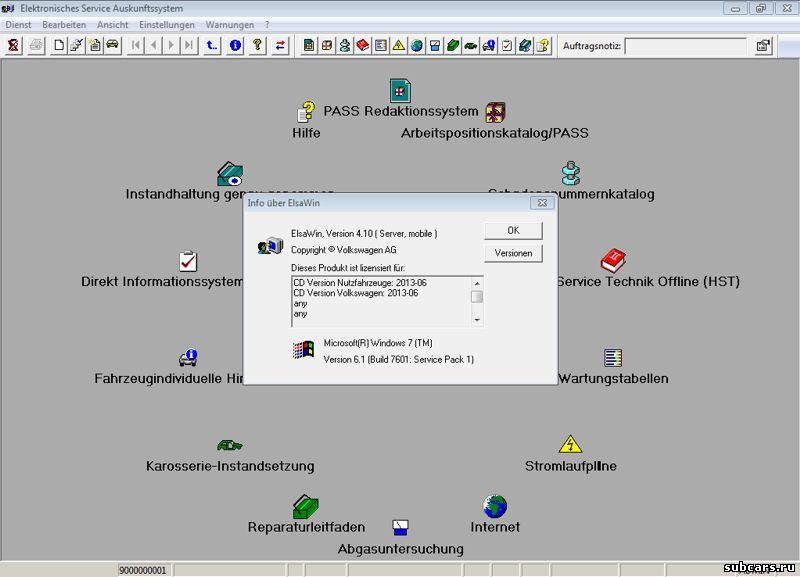The image size is (800, 577).
Task: Click the Versionen button in dialog
Action: (x=513, y=253)
